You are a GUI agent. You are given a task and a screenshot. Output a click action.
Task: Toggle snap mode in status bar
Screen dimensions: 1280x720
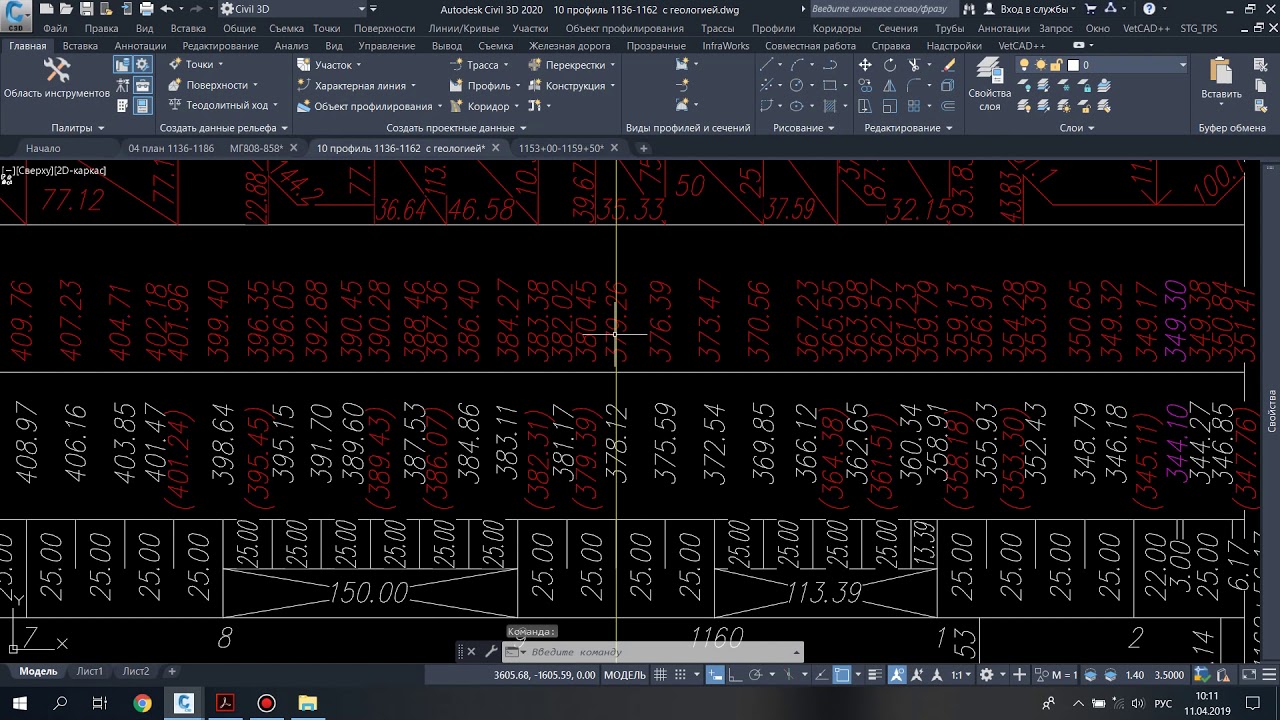pyautogui.click(x=680, y=675)
